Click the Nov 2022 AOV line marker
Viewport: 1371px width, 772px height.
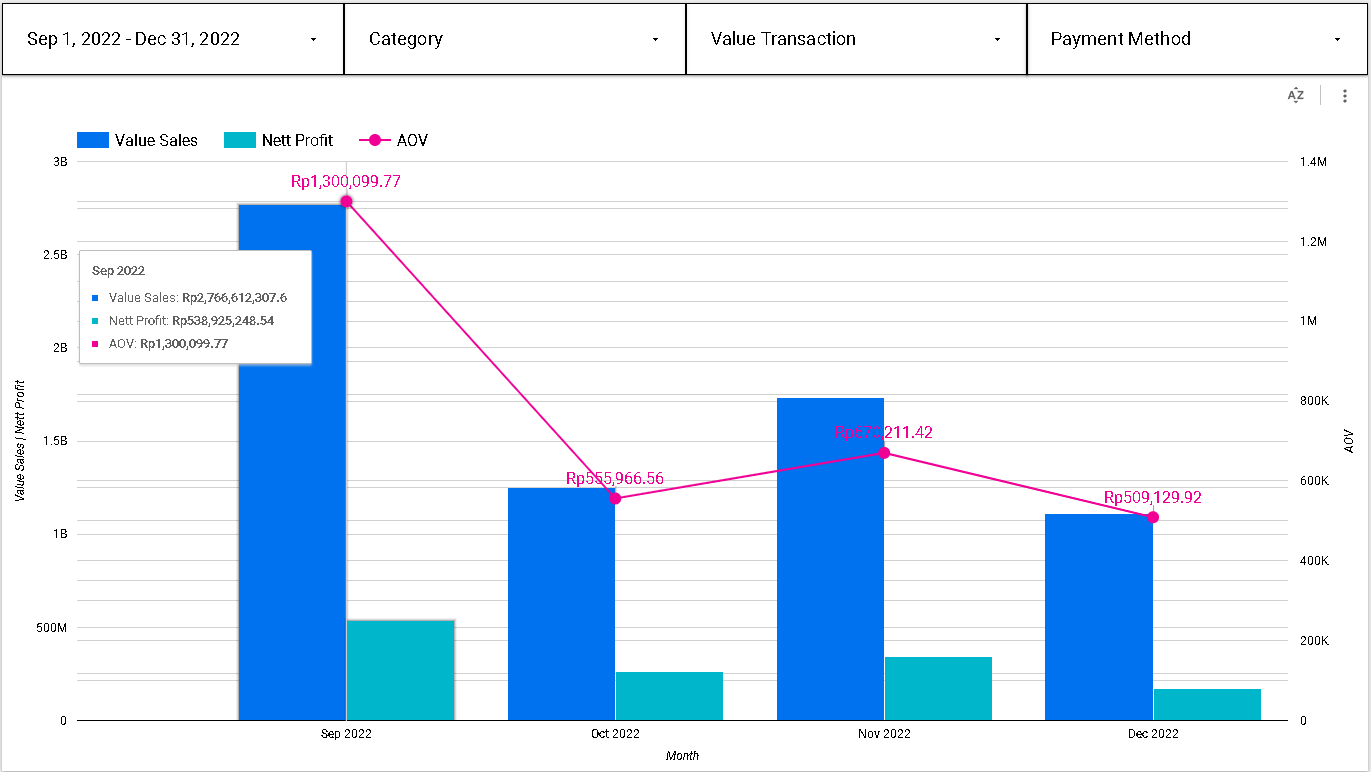[884, 453]
